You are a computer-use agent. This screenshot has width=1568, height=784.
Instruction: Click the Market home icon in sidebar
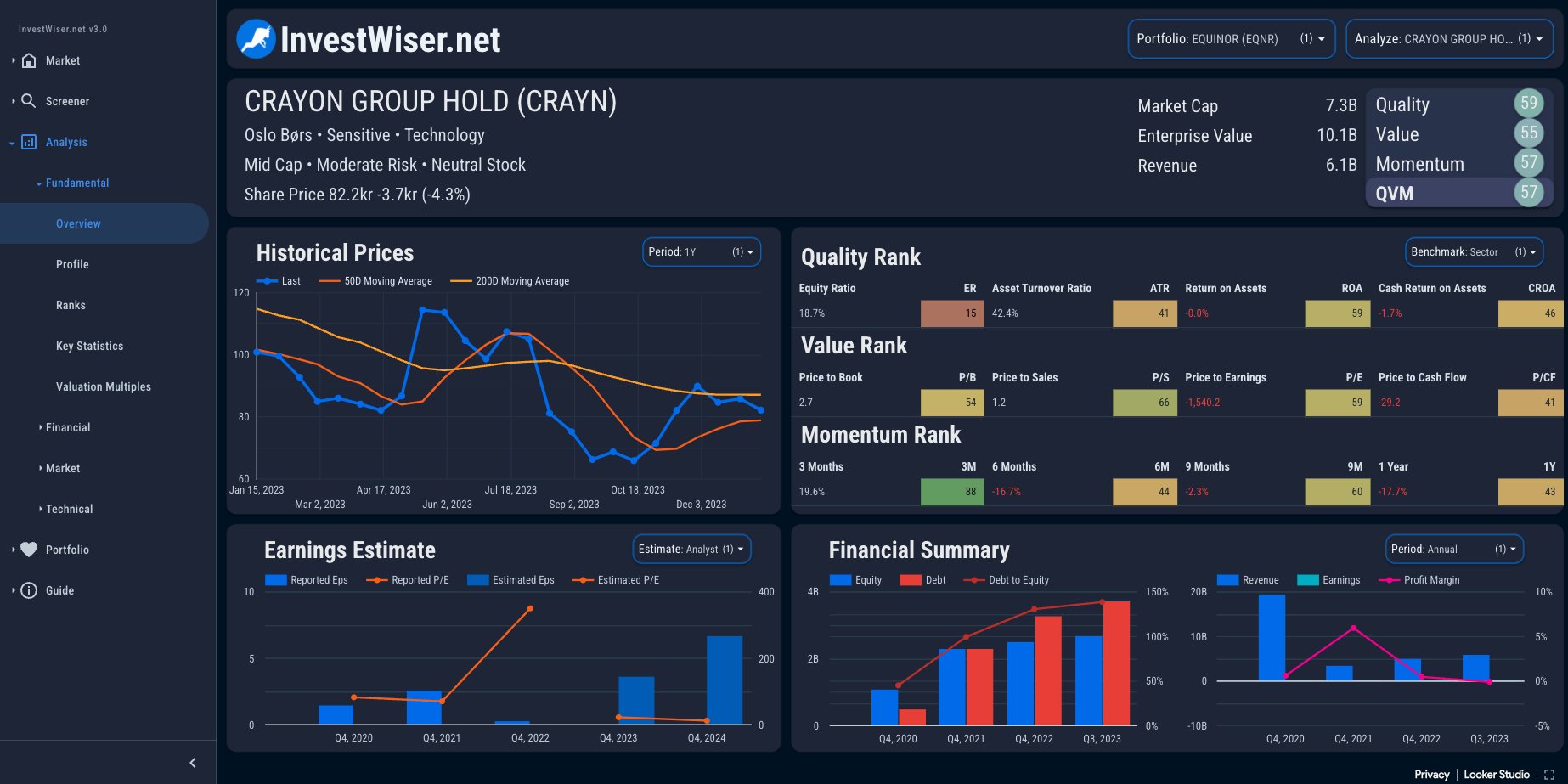29,60
